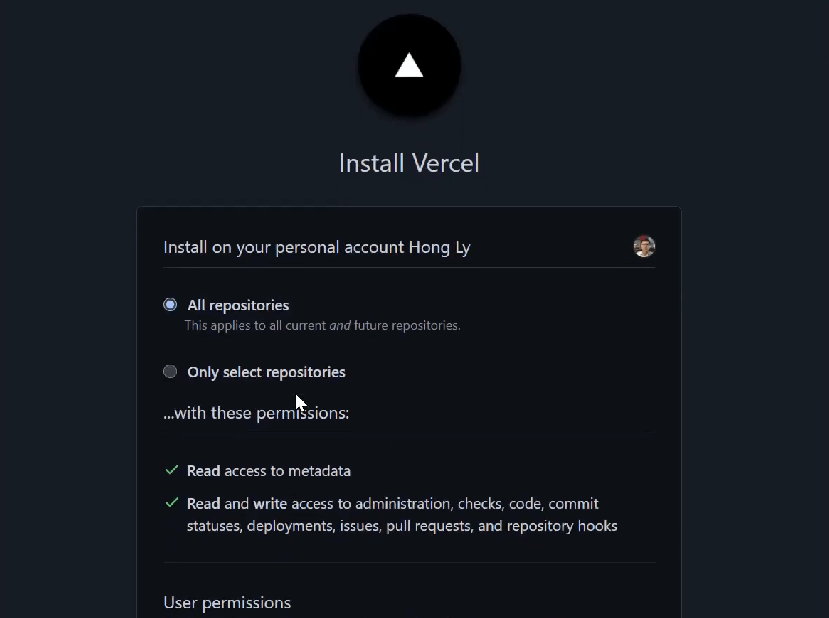Click the bold word 'write' in permissions list
The width and height of the screenshot is (829, 618).
(x=270, y=504)
